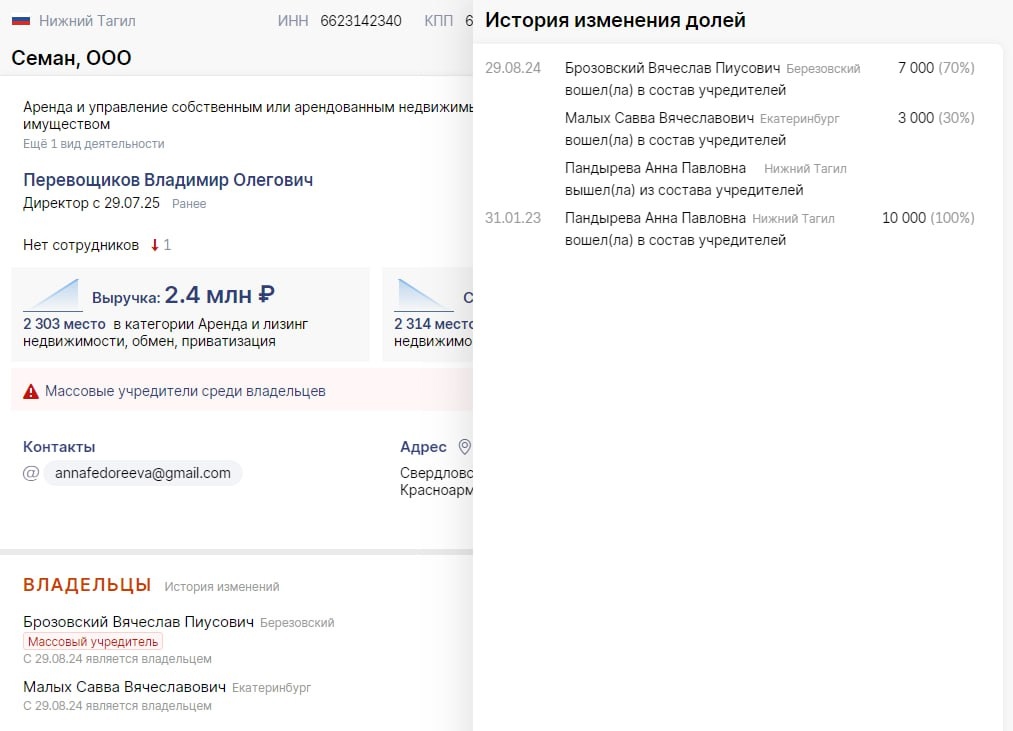Open 'Ранее' to view previous directors
The image size is (1013, 731).
pyautogui.click(x=190, y=204)
